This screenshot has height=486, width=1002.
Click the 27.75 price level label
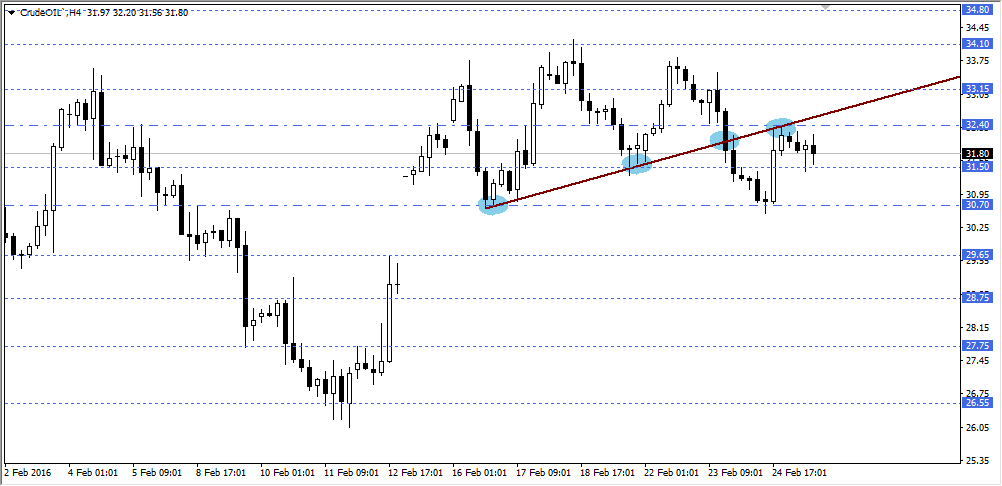tap(976, 346)
